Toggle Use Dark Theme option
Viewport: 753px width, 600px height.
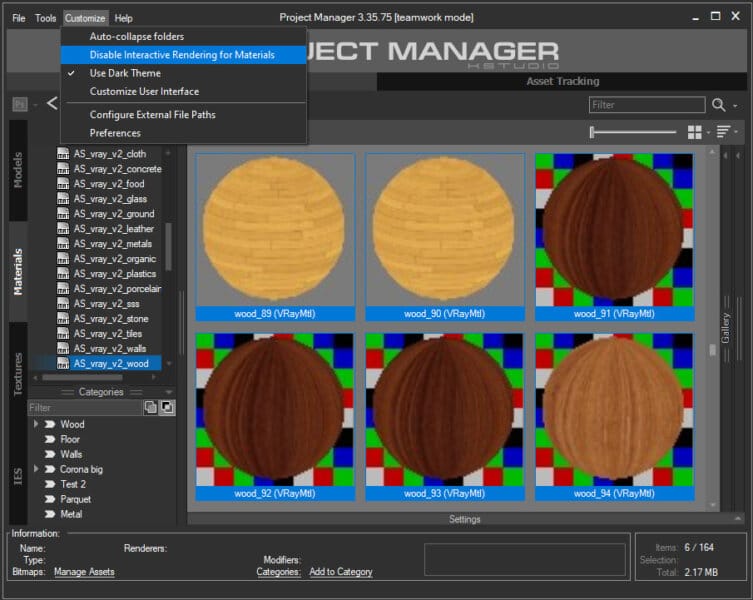(x=183, y=73)
